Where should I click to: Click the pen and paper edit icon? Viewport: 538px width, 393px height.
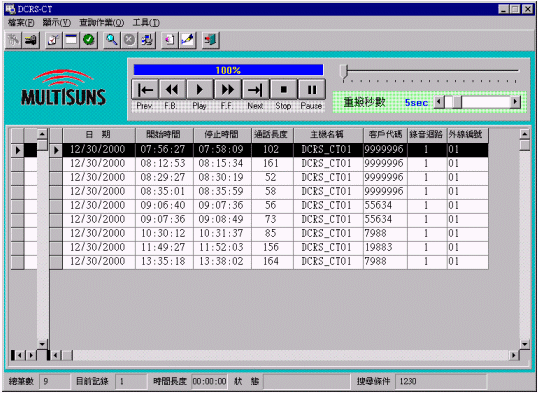point(188,40)
